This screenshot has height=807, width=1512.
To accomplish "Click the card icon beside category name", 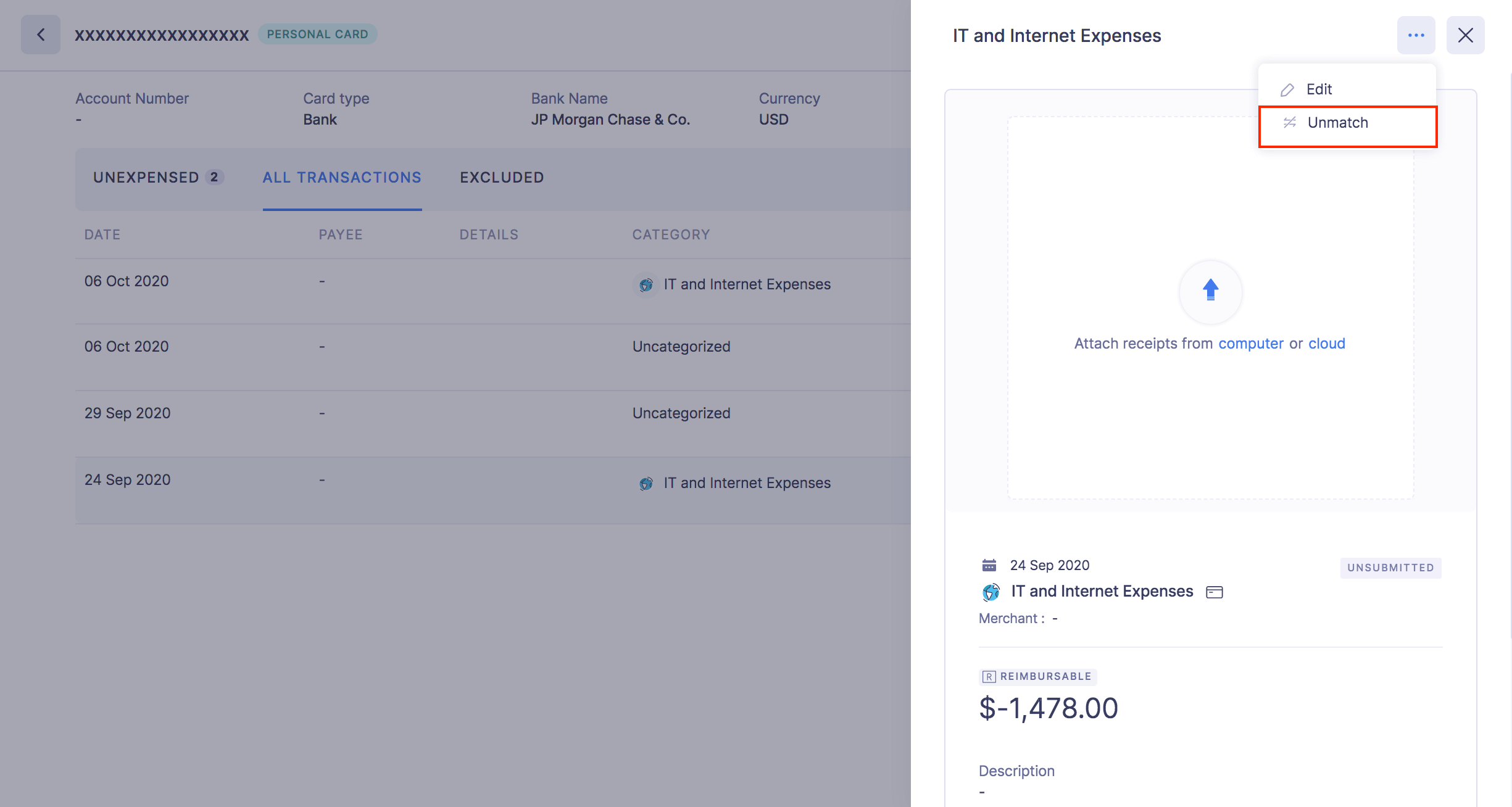I will click(x=1214, y=592).
